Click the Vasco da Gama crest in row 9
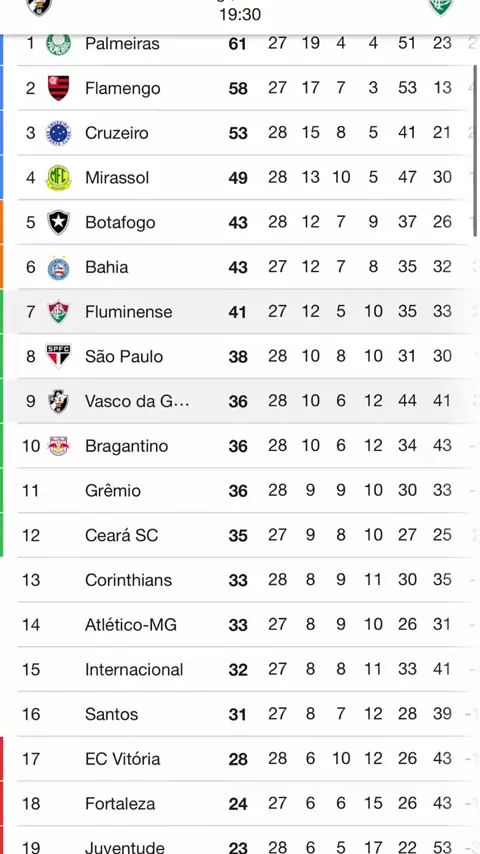Image resolution: width=480 pixels, height=854 pixels. (58, 401)
